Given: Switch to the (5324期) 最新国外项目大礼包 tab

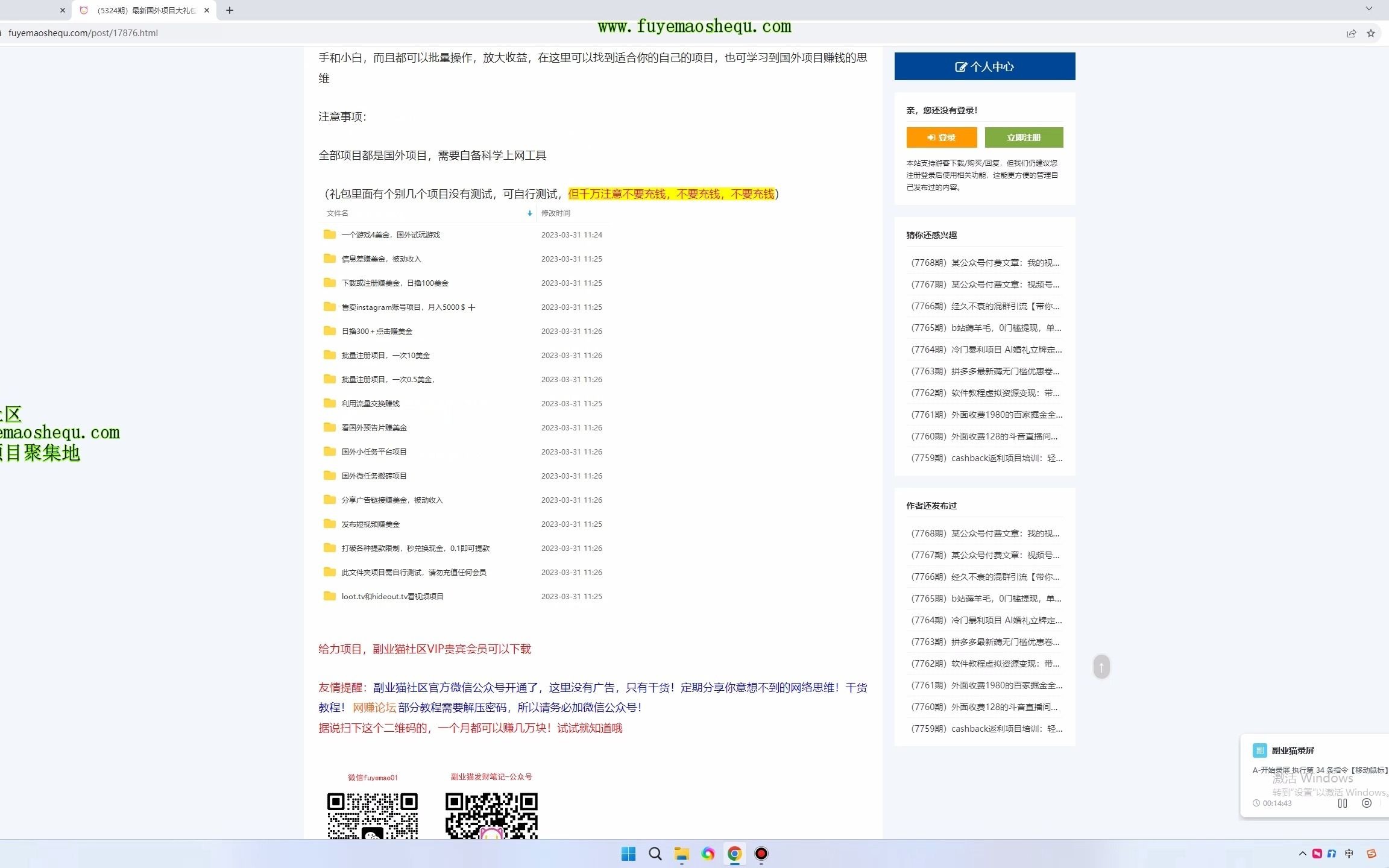Looking at the screenshot, I should click(x=145, y=10).
